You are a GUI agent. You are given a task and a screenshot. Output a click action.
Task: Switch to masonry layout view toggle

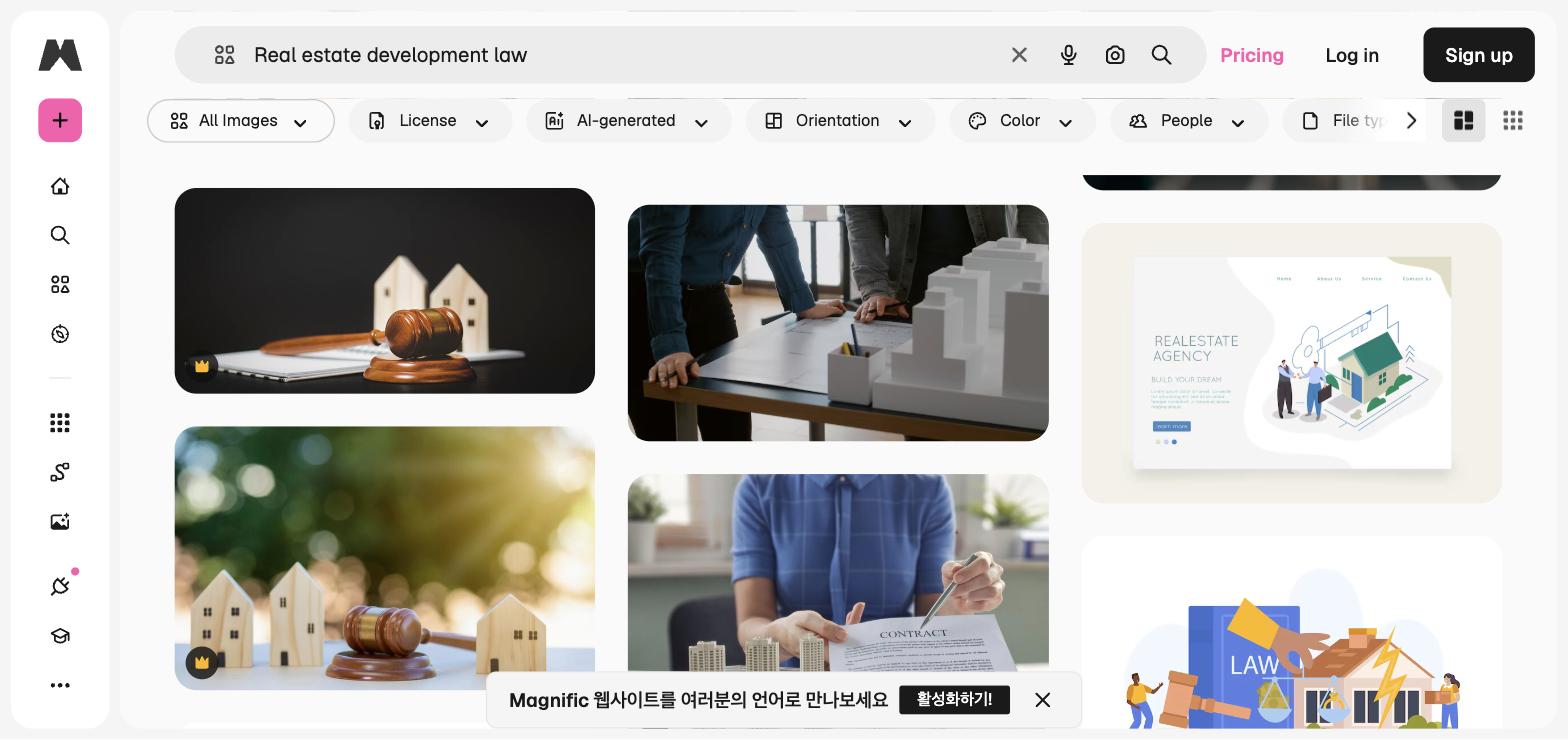(1463, 120)
